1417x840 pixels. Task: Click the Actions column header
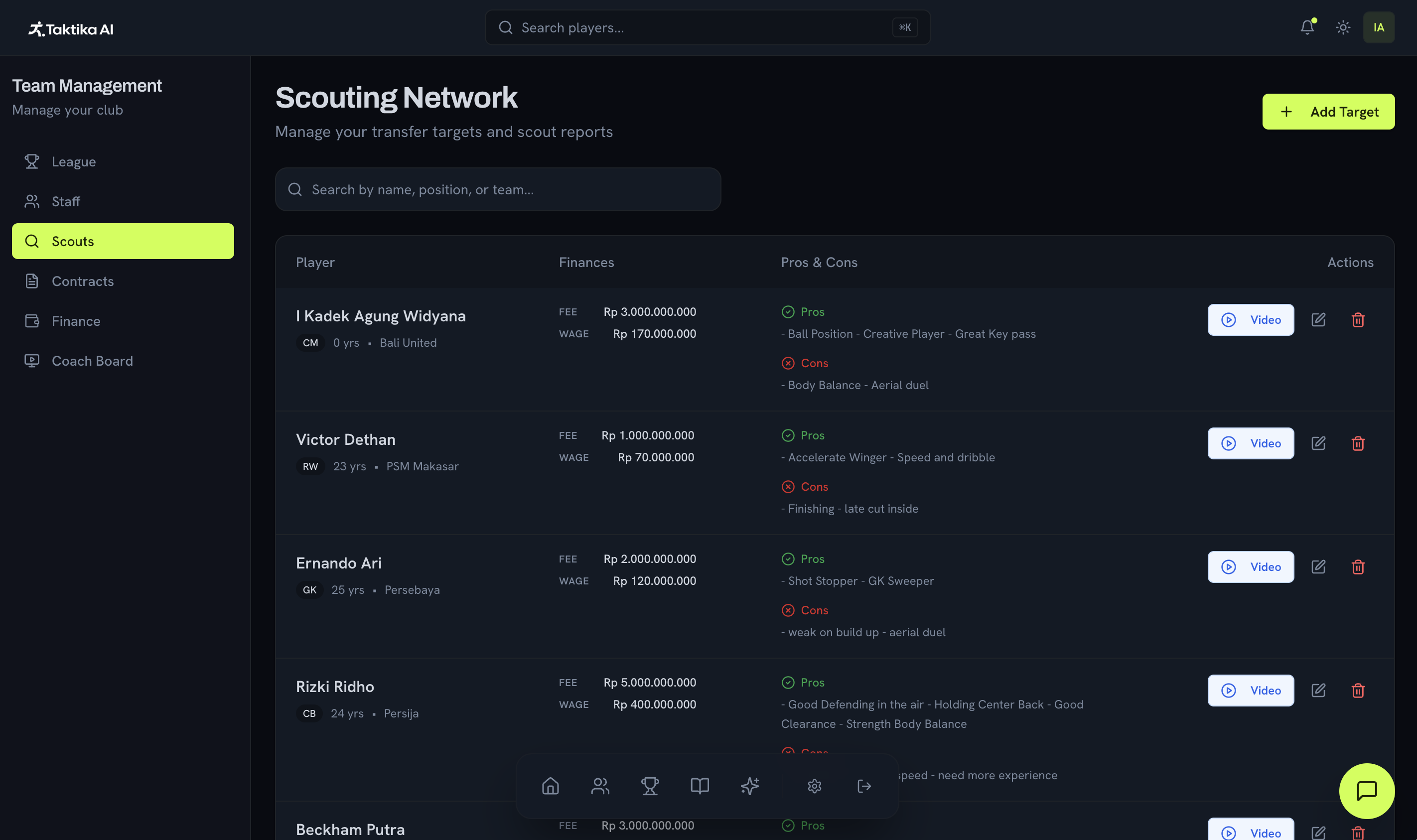pyautogui.click(x=1350, y=262)
